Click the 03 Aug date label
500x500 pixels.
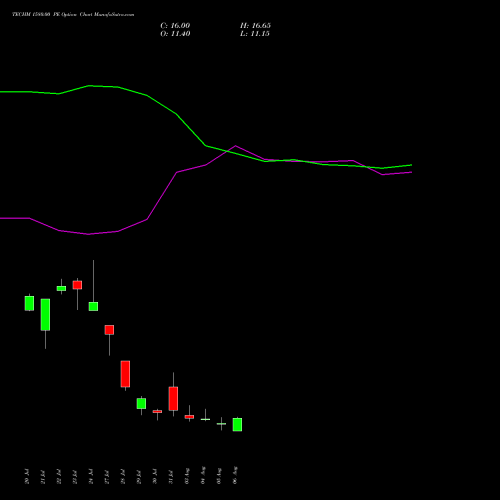click(187, 476)
